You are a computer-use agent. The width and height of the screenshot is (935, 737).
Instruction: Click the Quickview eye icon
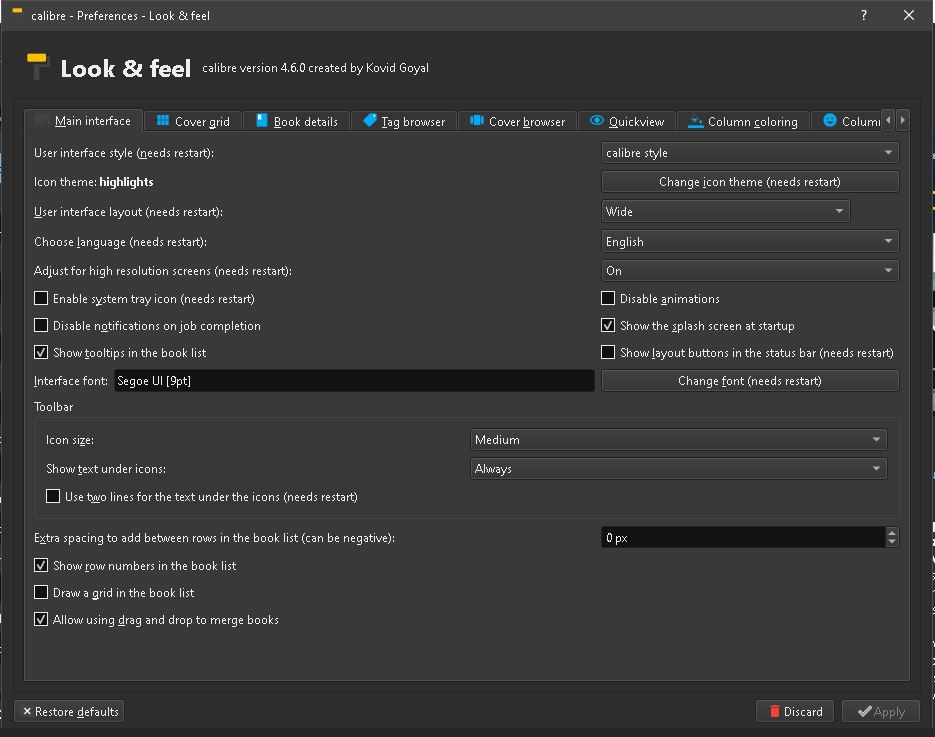(596, 120)
